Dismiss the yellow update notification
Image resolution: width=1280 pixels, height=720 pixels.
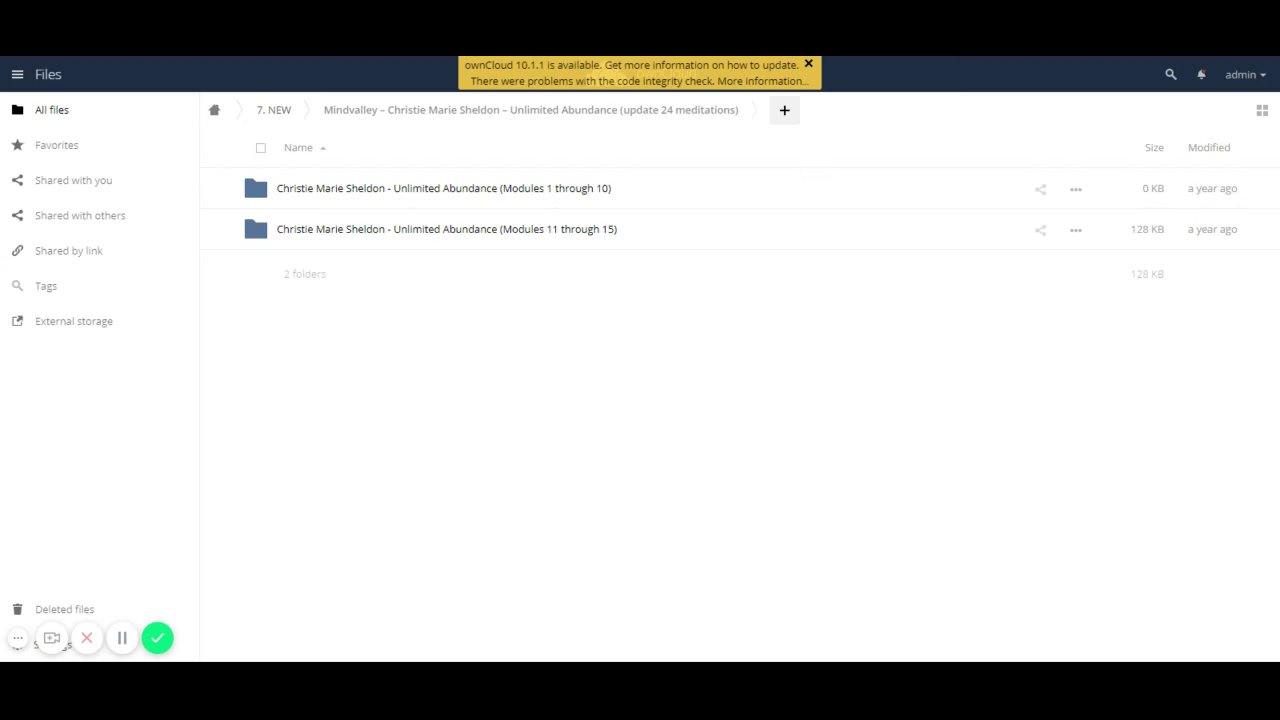point(808,64)
